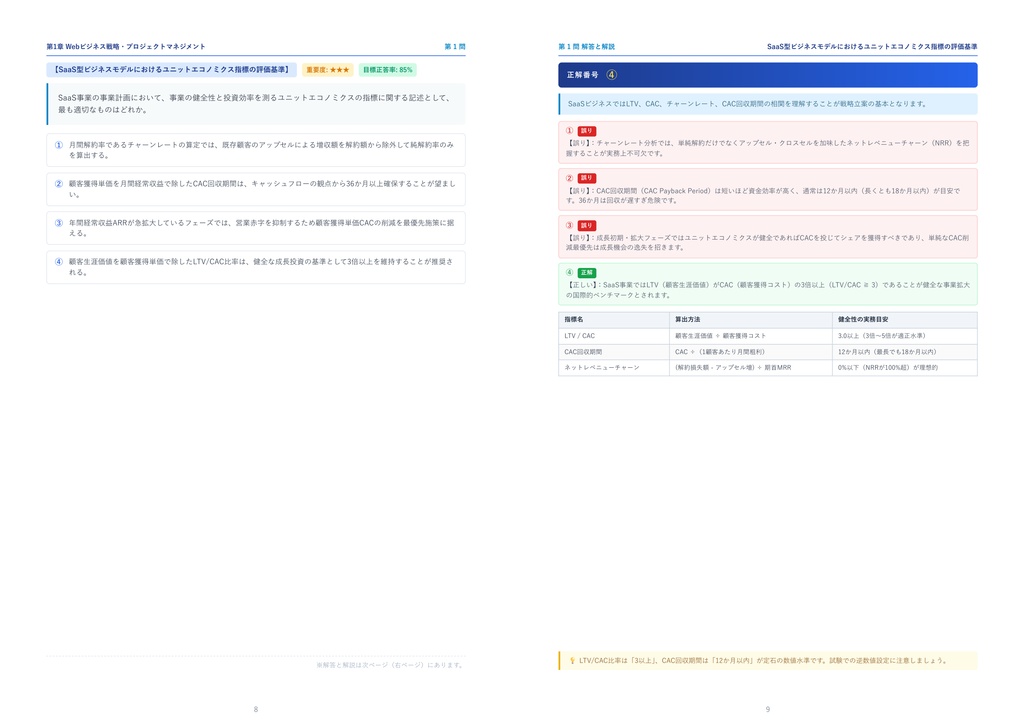Select the option text about 月間解約率であるチャーンレート

coord(261,150)
